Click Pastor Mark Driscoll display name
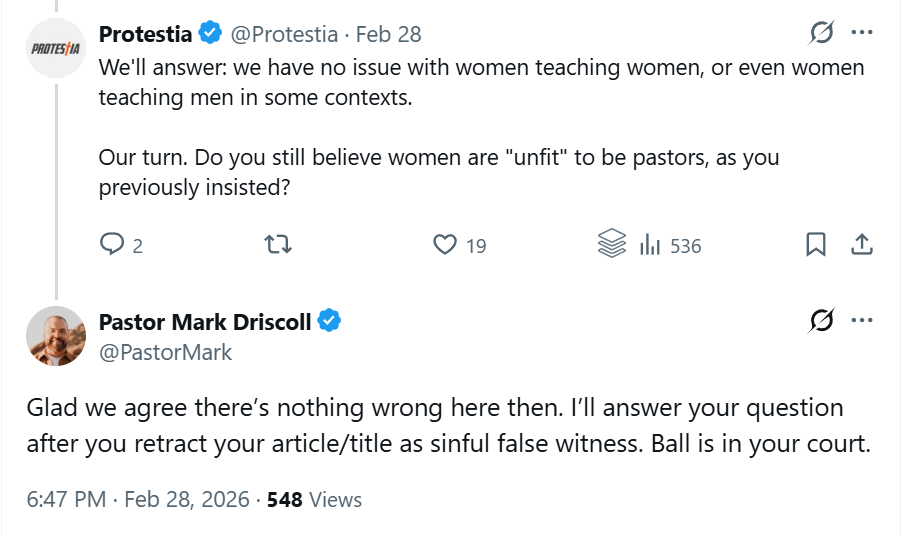 tap(207, 322)
